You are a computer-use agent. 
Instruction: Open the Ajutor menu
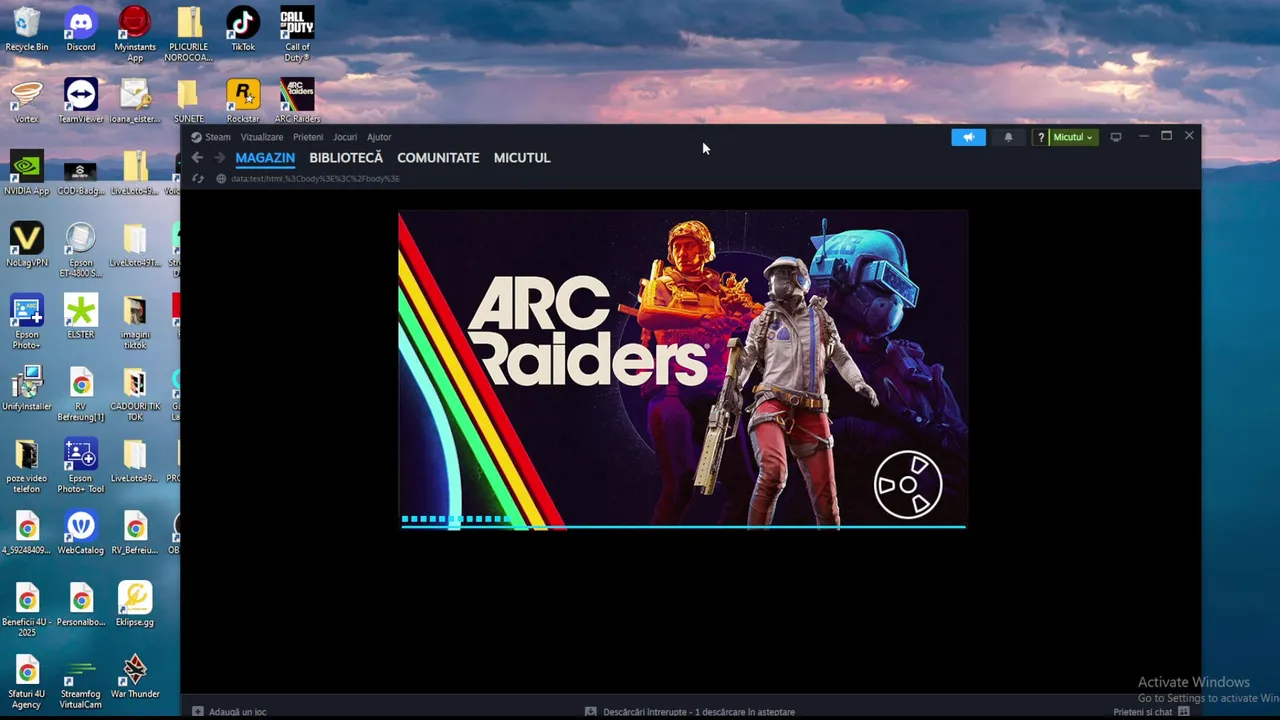(x=379, y=137)
